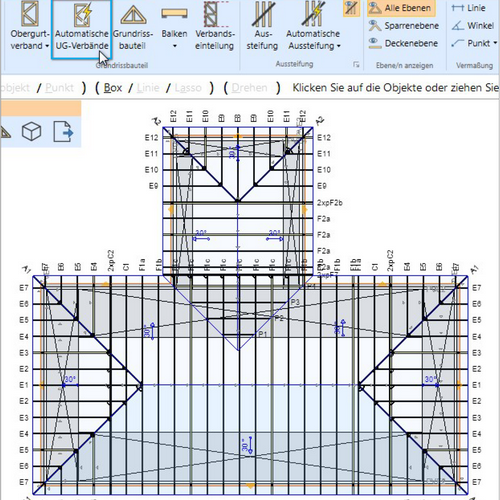Click the 'Ebene/n anzeigen' group label
Image resolution: width=500 pixels, height=500 pixels.
click(x=404, y=65)
